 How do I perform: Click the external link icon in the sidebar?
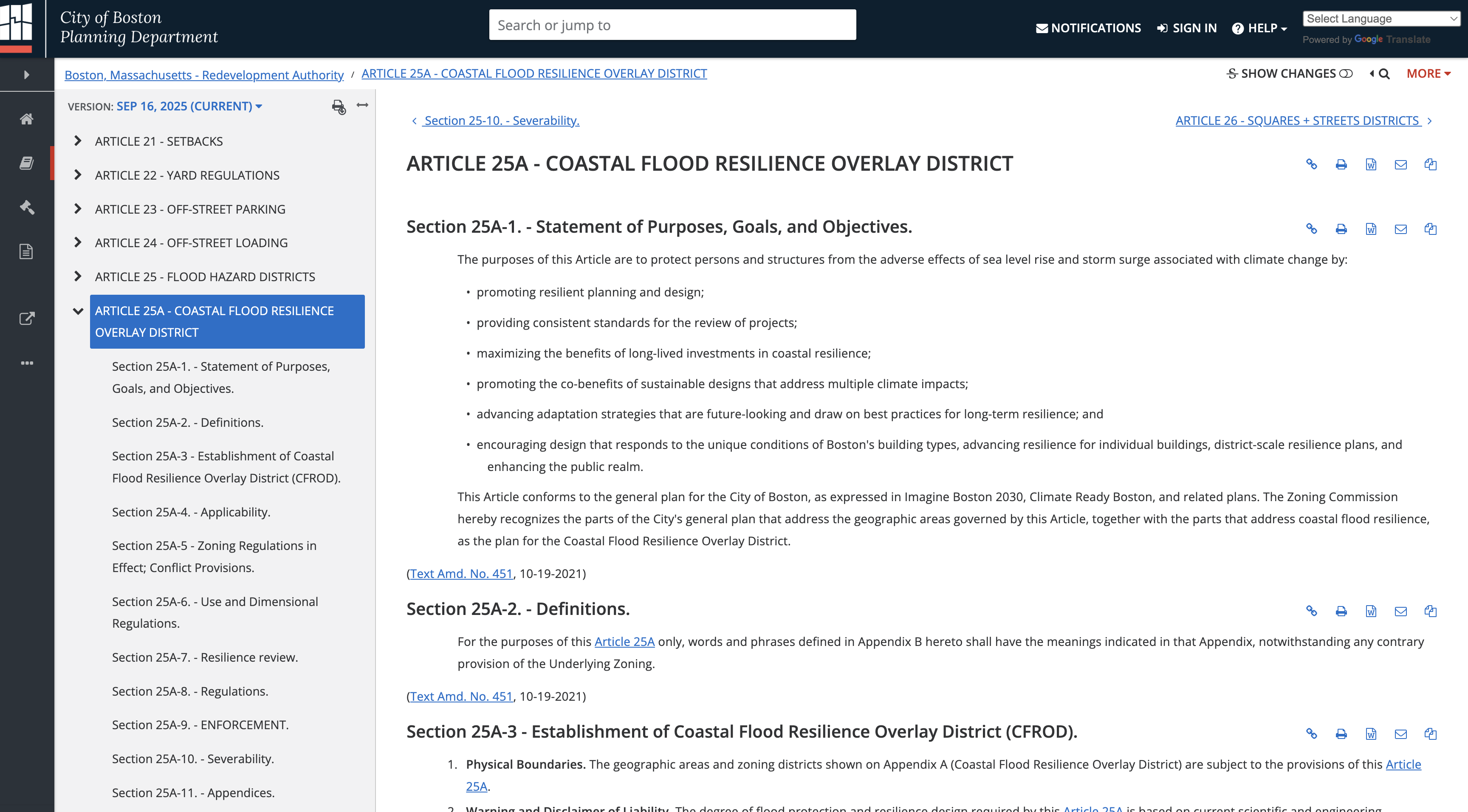tap(27, 319)
